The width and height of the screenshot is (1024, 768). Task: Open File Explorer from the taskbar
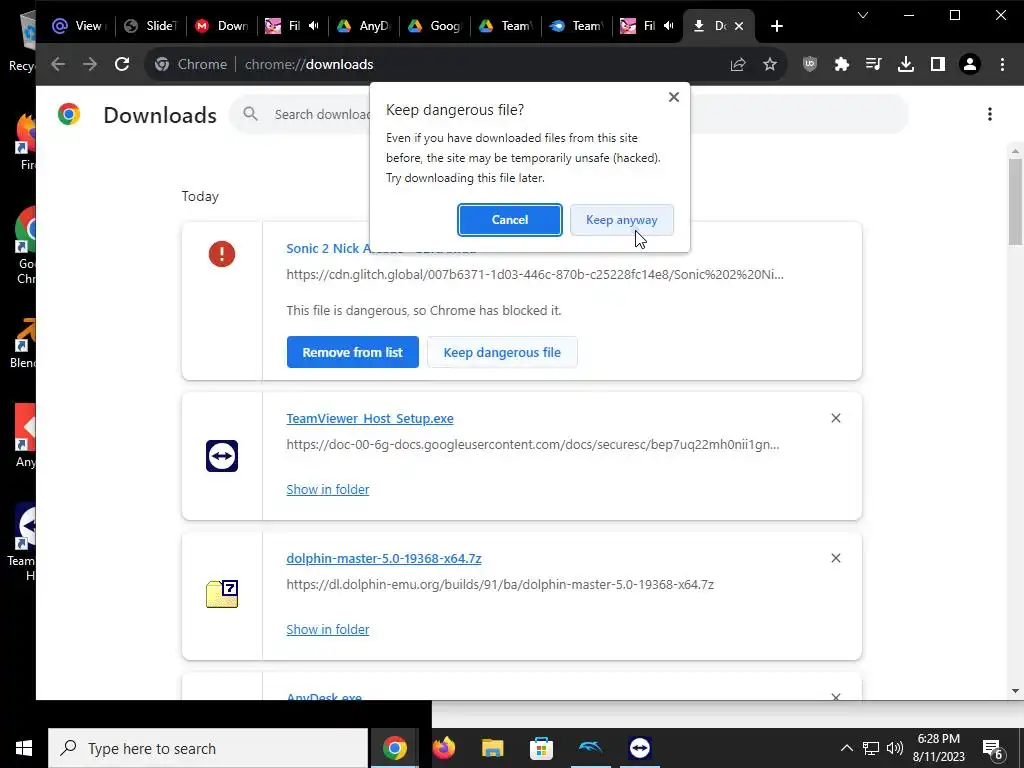click(x=492, y=748)
